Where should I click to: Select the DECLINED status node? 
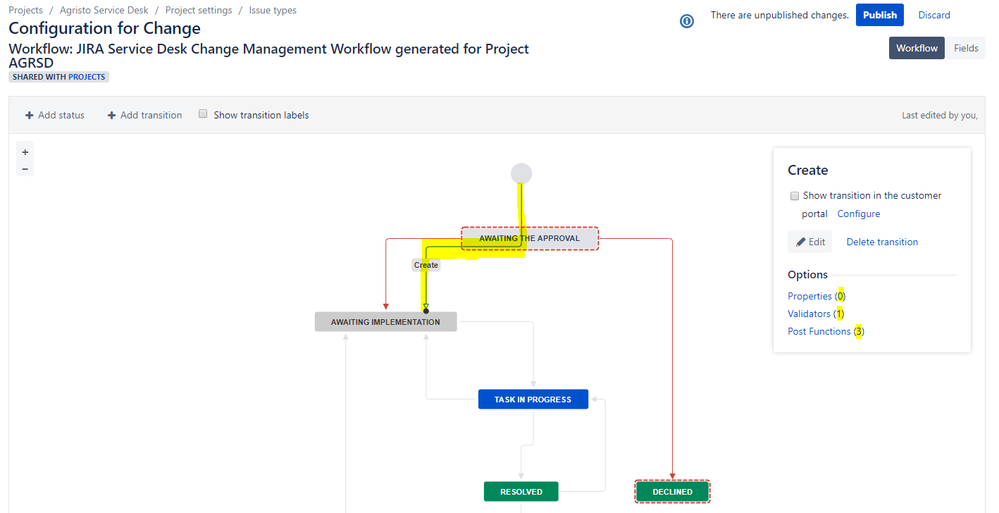tap(672, 492)
